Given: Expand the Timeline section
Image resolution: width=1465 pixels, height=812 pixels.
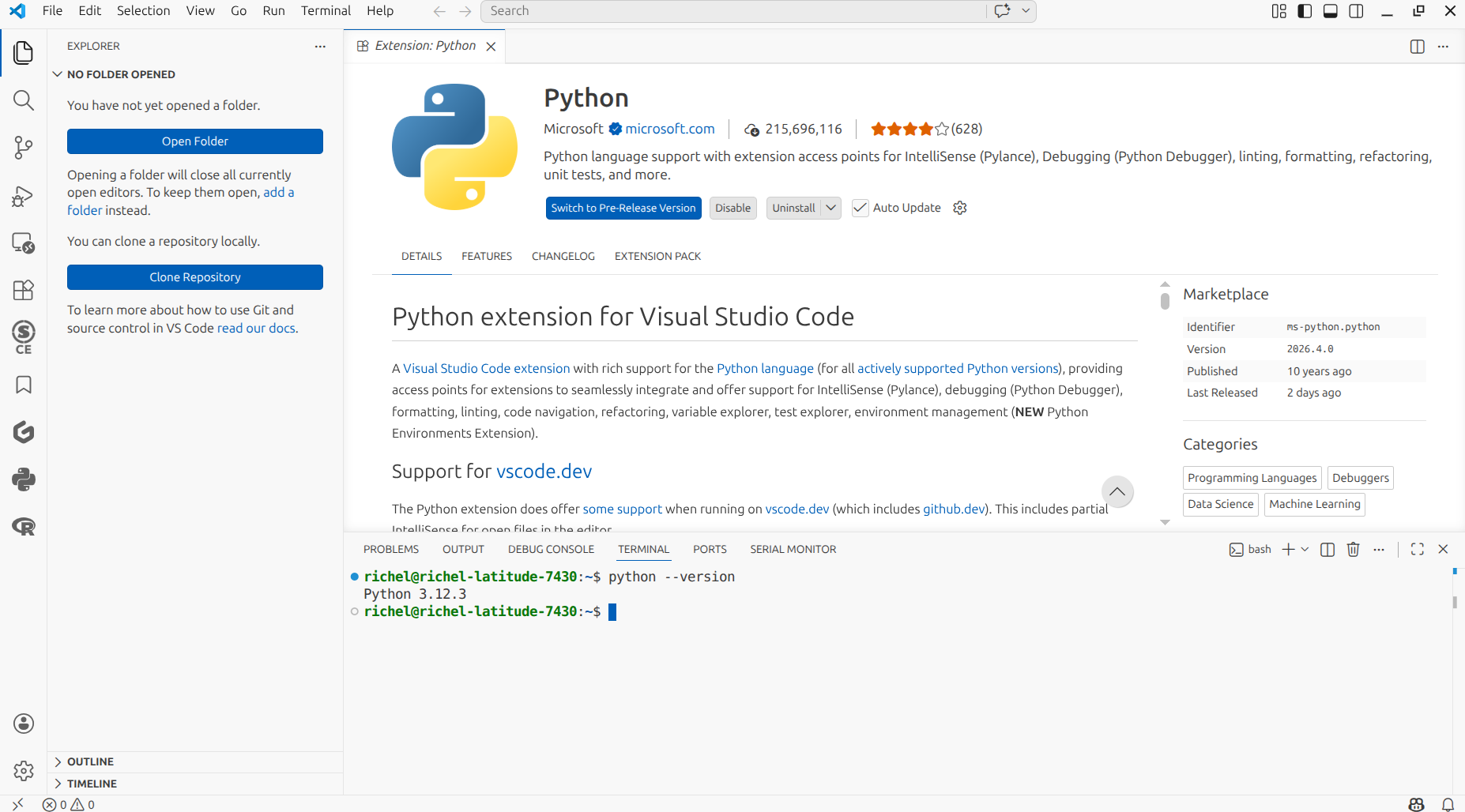Looking at the screenshot, I should [195, 784].
